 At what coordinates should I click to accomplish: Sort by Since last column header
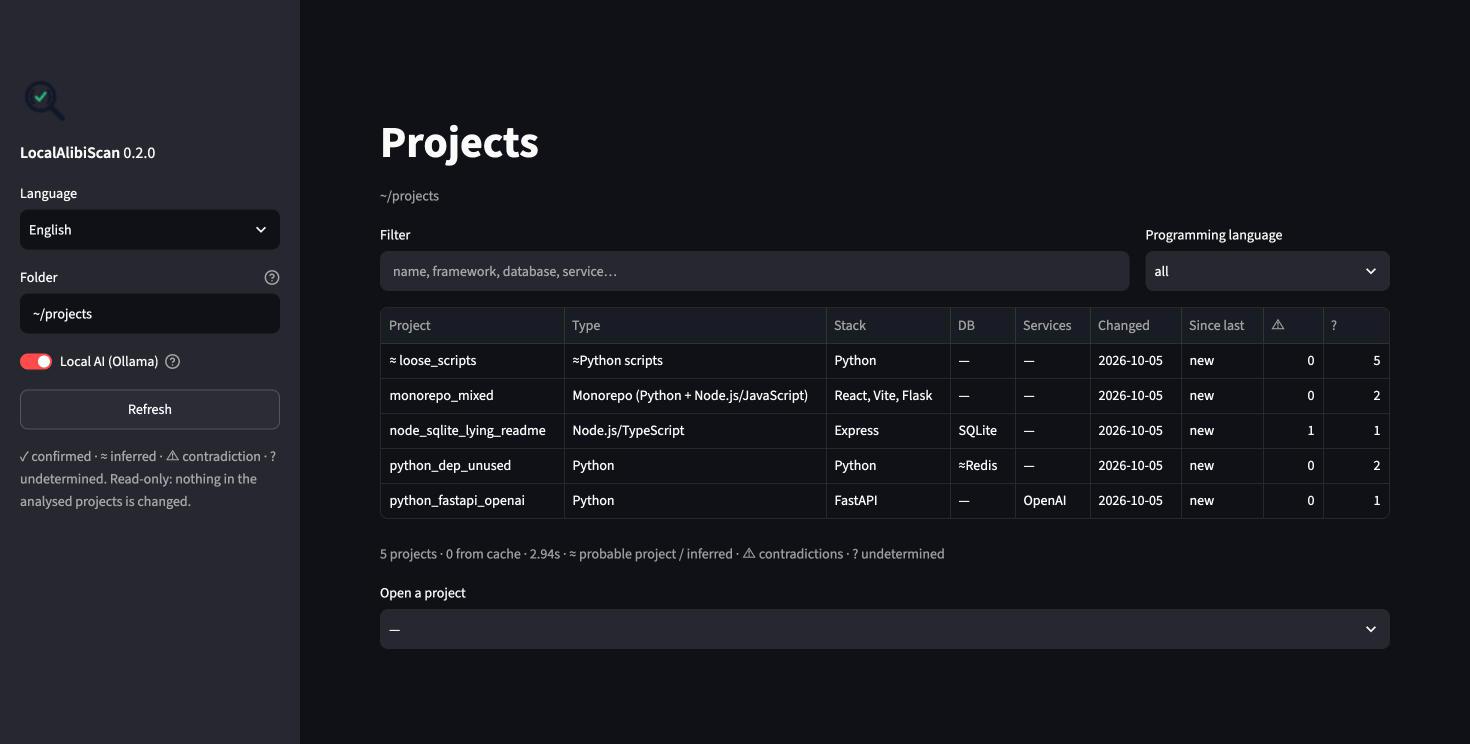tap(1222, 326)
